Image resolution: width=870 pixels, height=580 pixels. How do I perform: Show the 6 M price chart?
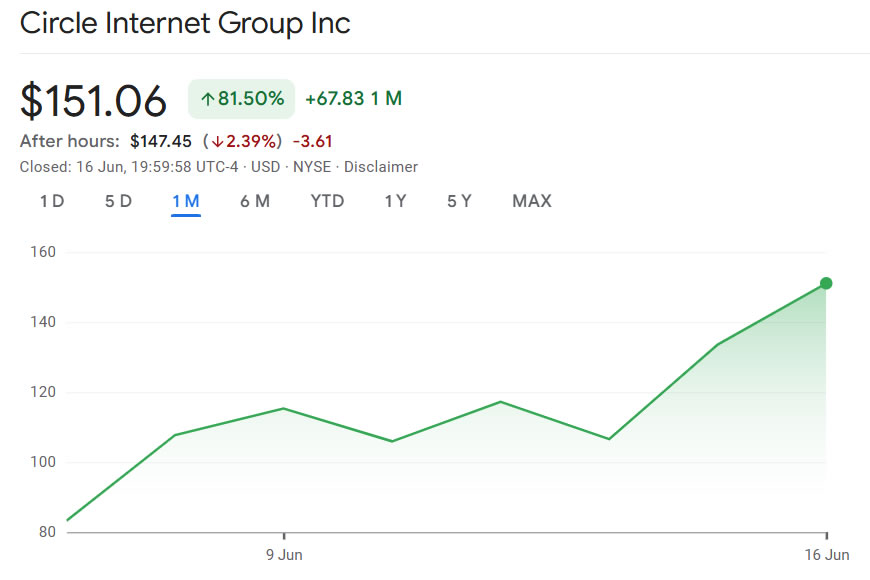[x=255, y=201]
